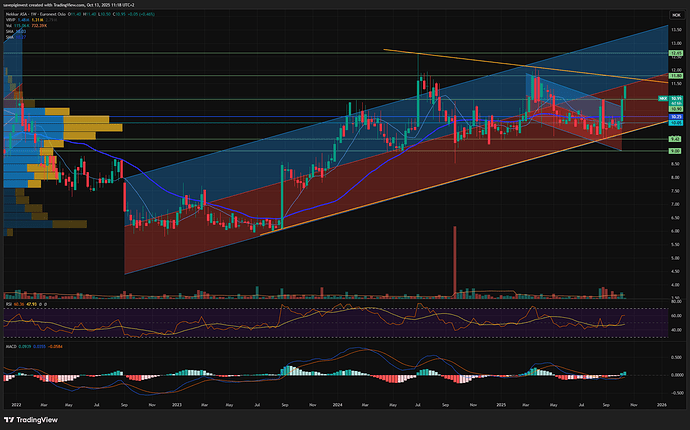Select the 11.80 price level label

pyautogui.click(x=675, y=76)
